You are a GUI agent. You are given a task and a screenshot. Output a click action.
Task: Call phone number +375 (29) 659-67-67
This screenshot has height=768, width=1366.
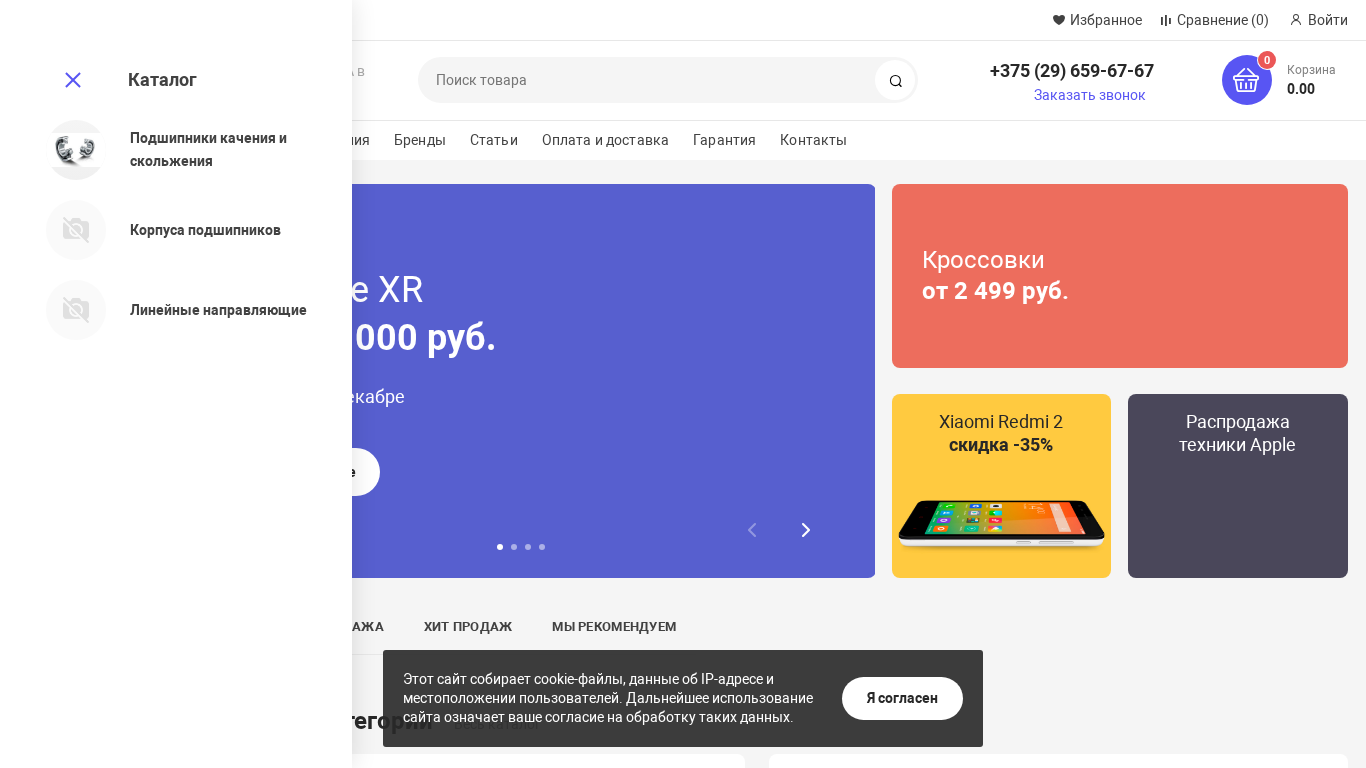(x=1072, y=71)
